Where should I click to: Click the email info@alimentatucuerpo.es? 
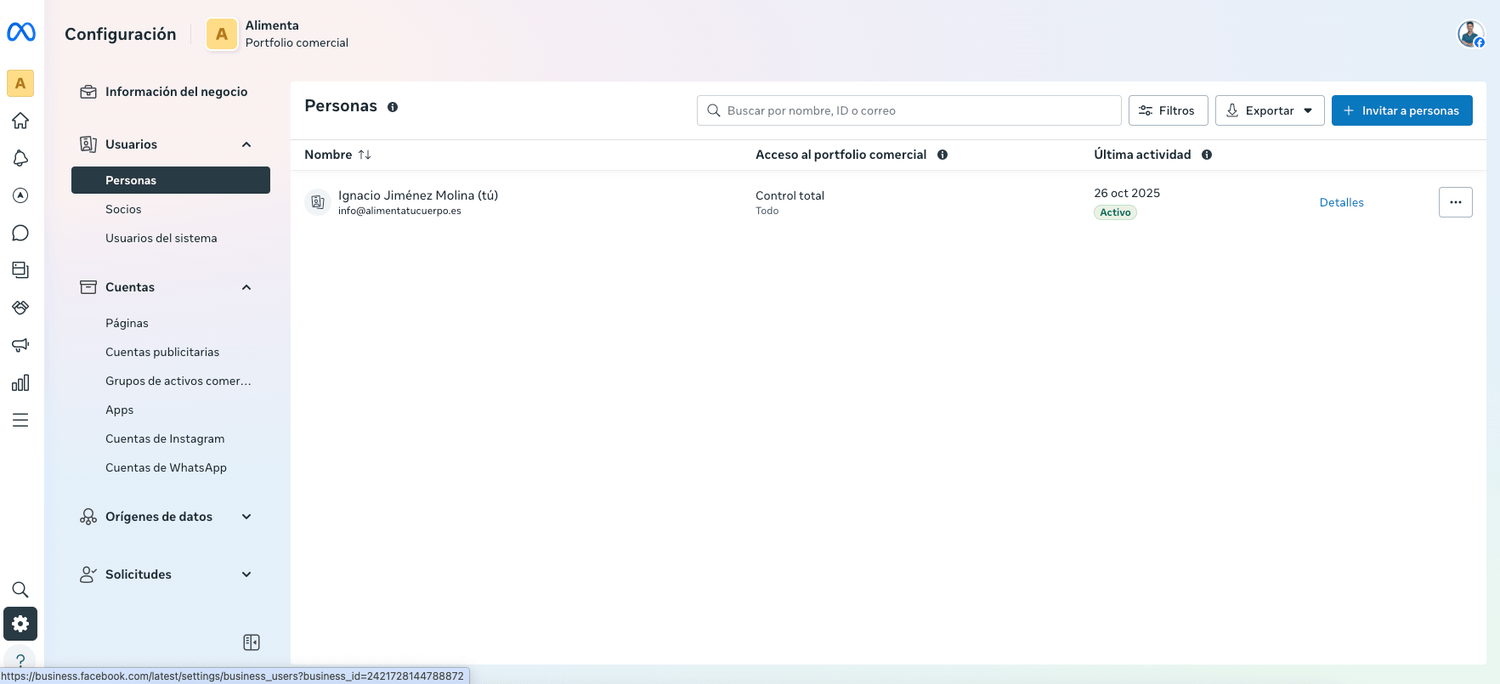click(x=399, y=211)
